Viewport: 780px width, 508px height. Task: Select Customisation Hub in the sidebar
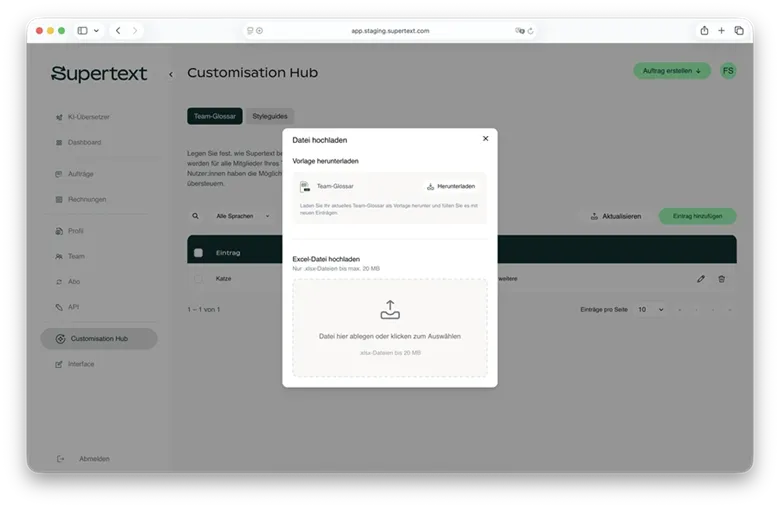99,338
